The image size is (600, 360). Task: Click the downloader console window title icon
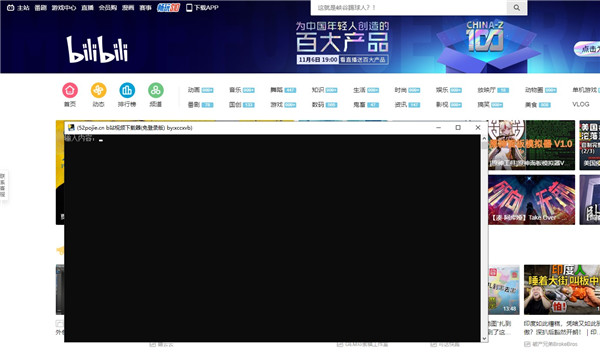[71, 127]
